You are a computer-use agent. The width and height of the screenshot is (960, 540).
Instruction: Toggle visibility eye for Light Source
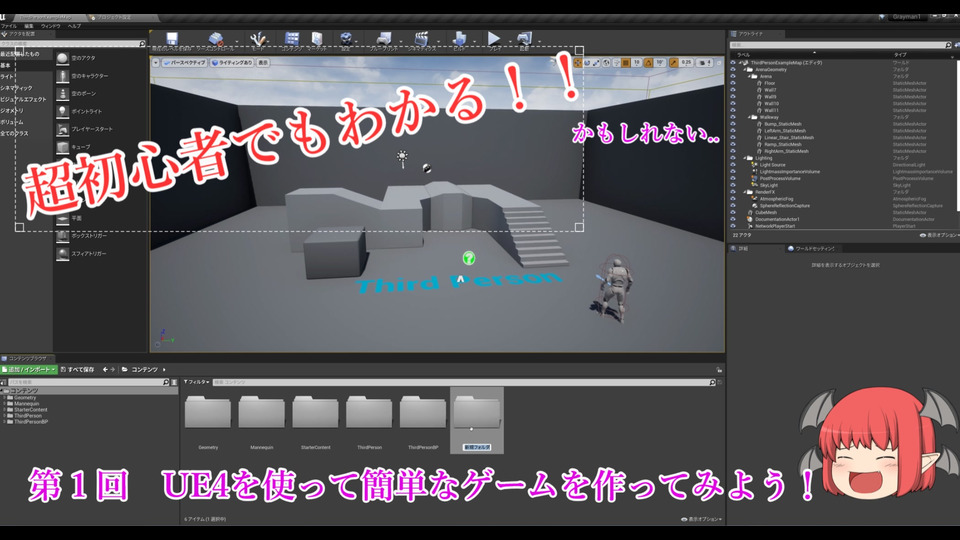[x=733, y=165]
